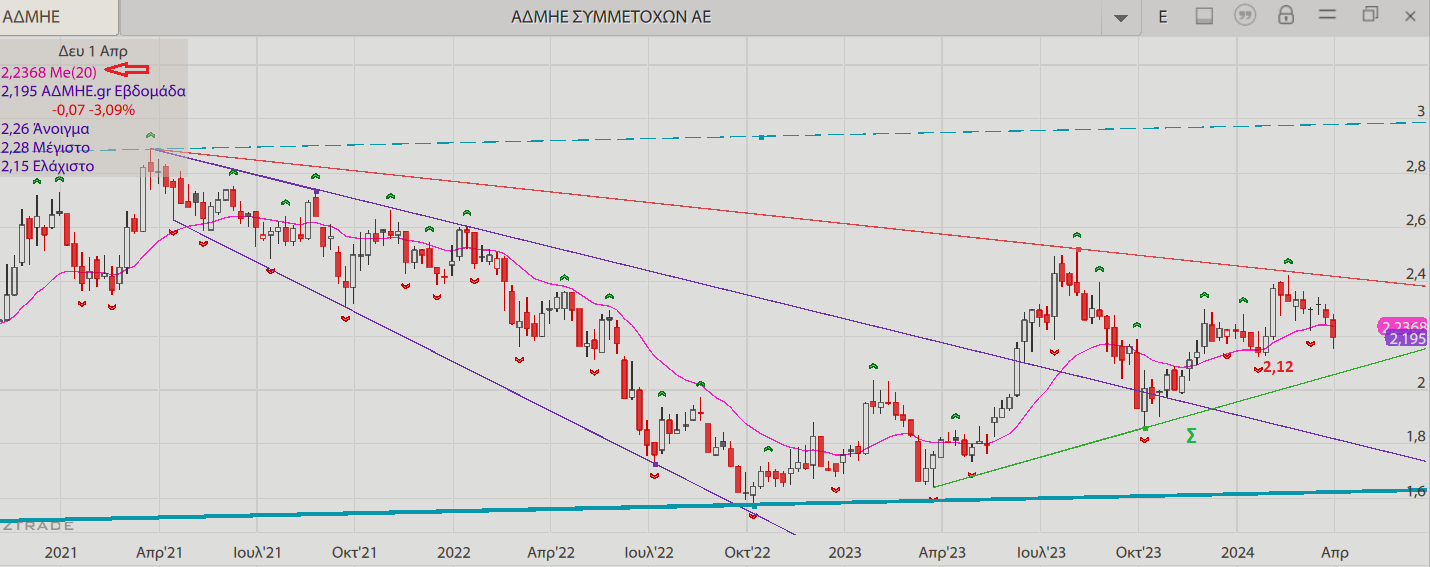The image size is (1430, 567).
Task: Click the 2021 label on time axis
Action: coord(61,551)
